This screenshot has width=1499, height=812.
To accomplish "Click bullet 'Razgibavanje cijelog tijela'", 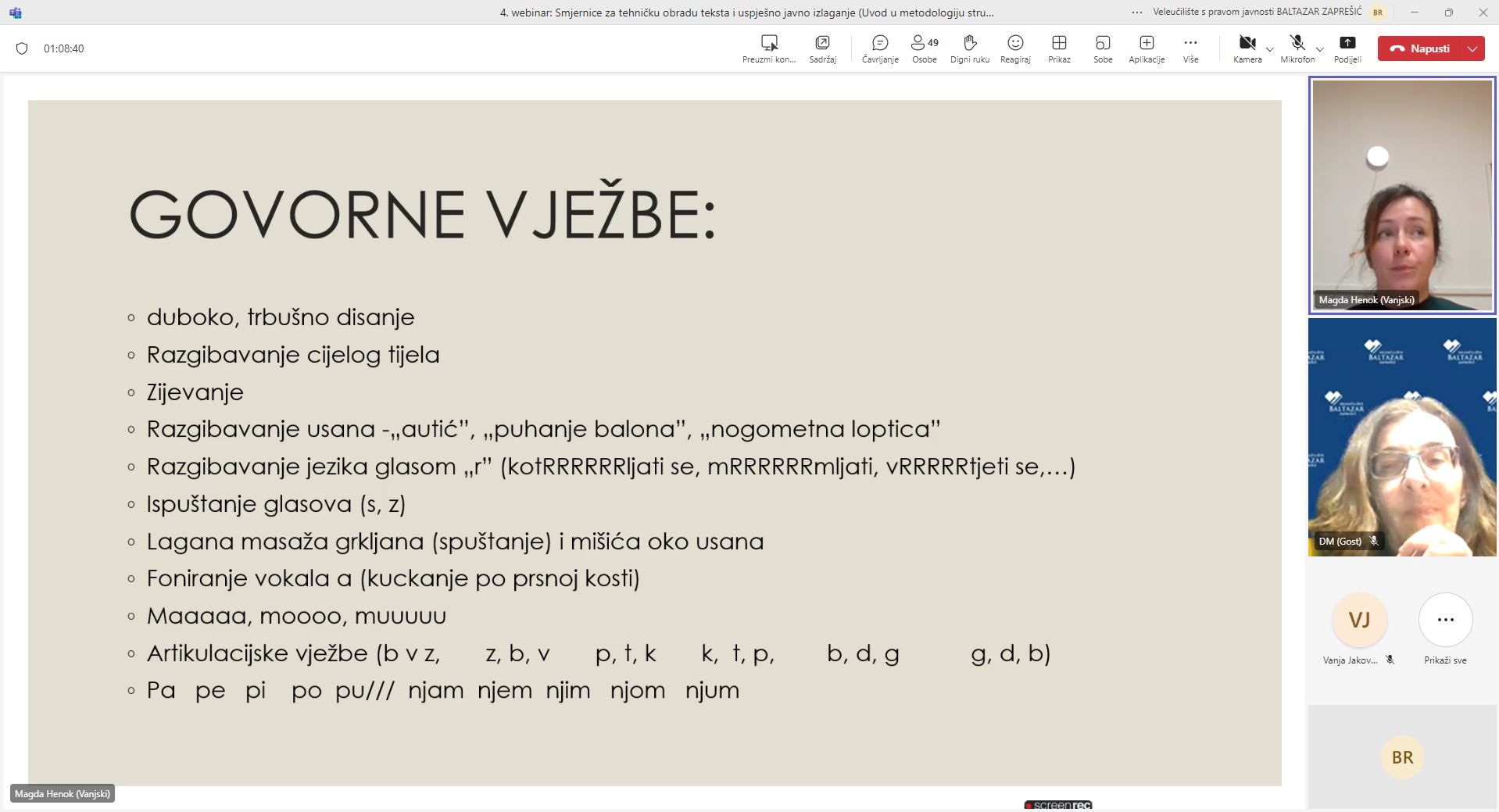I will click(293, 355).
